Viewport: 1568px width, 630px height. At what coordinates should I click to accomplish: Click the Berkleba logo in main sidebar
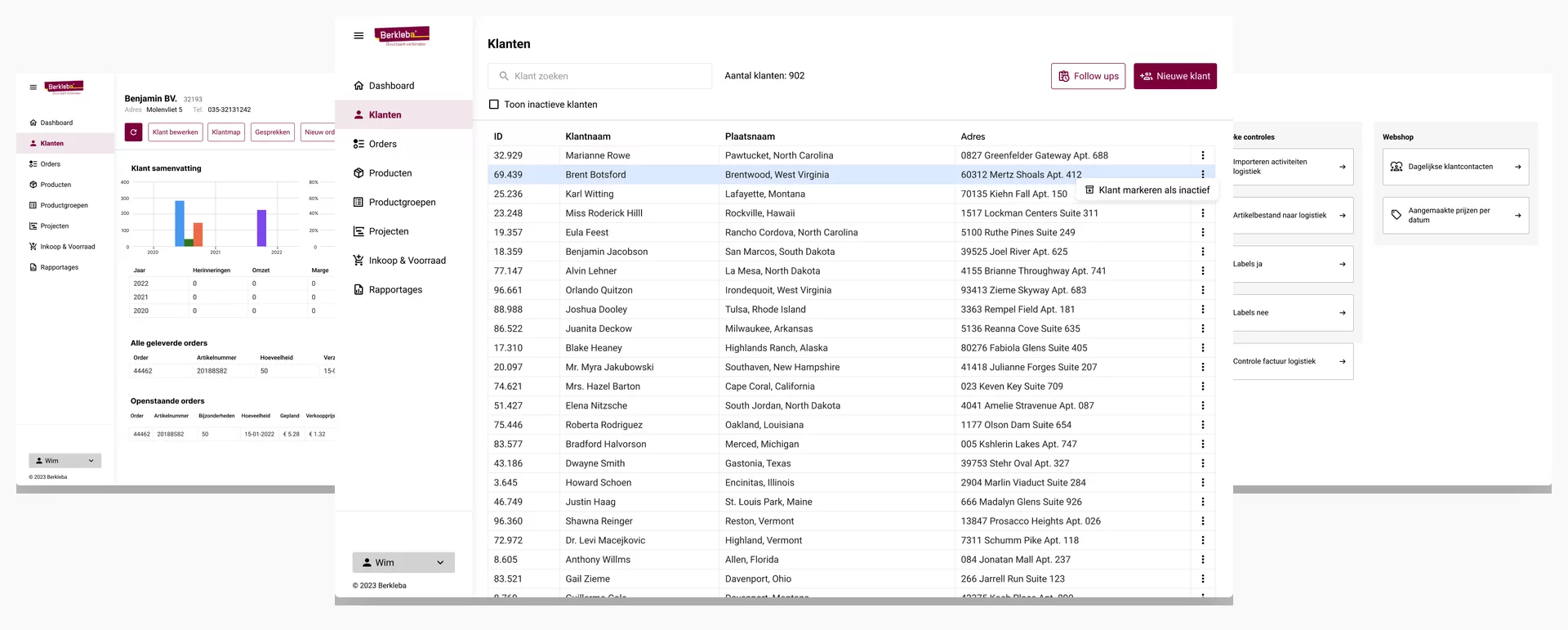(402, 35)
